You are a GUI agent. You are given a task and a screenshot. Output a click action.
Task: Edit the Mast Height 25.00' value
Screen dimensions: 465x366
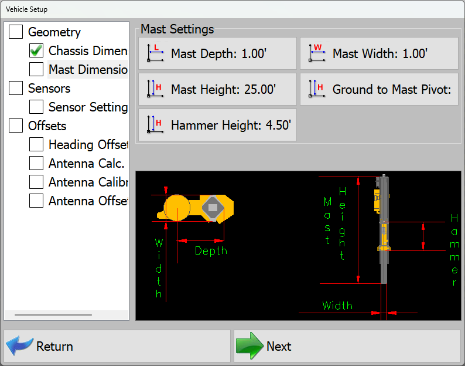(x=217, y=89)
